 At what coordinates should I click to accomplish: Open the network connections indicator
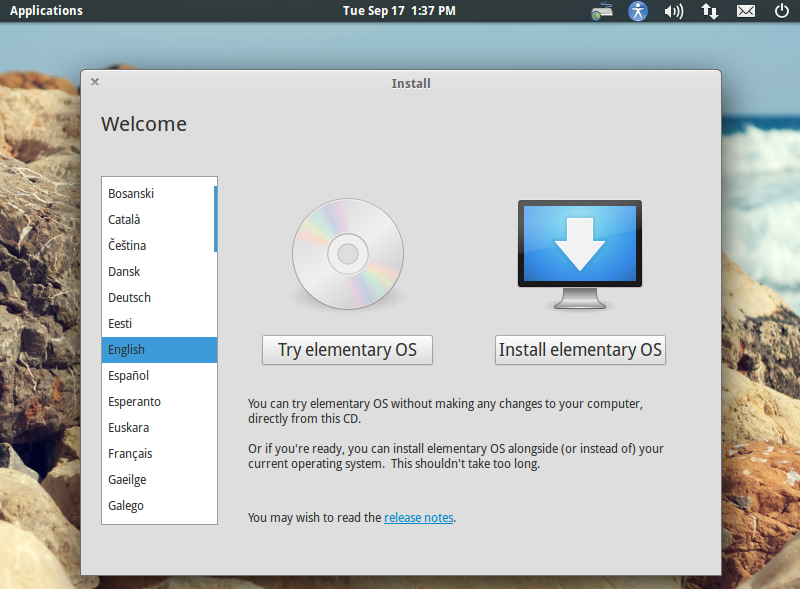tap(710, 11)
